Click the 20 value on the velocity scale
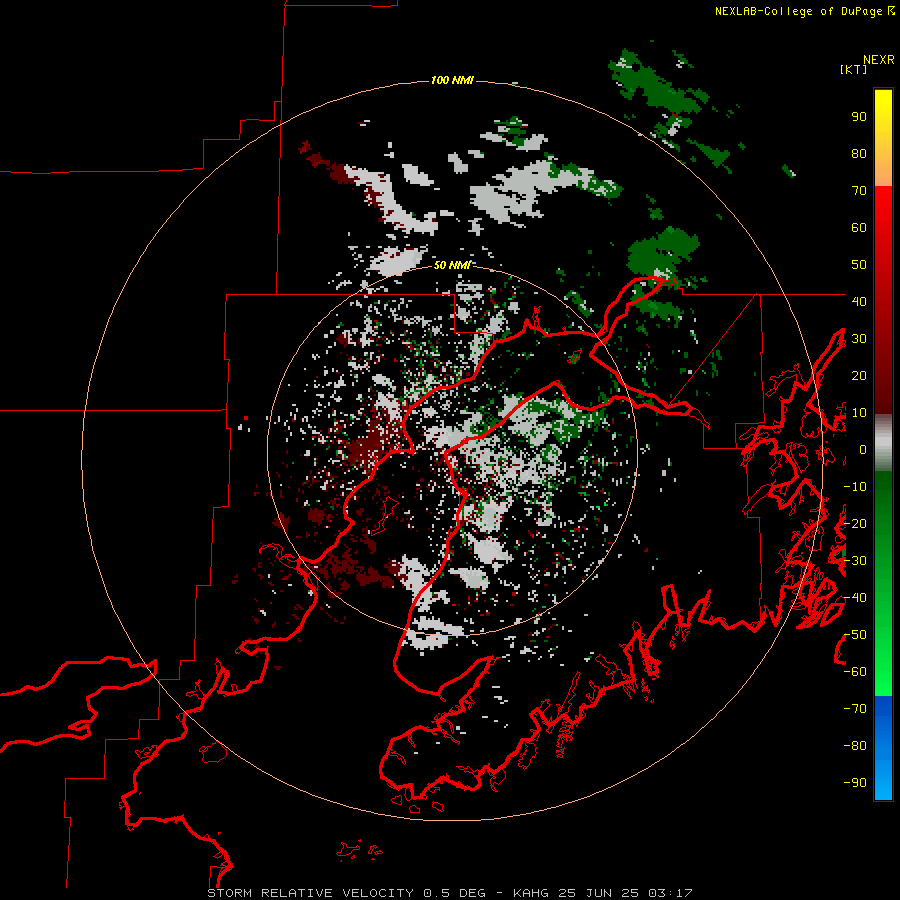This screenshot has height=900, width=900. [x=859, y=375]
